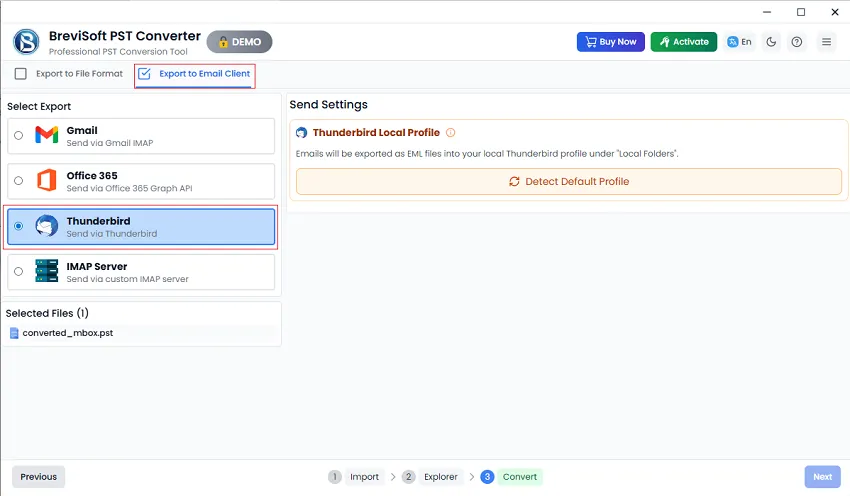
Task: Go back with the Previous button
Action: coord(38,476)
